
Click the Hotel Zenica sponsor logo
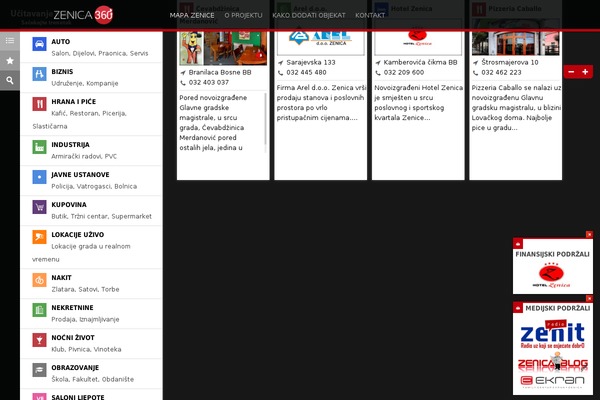click(551, 275)
